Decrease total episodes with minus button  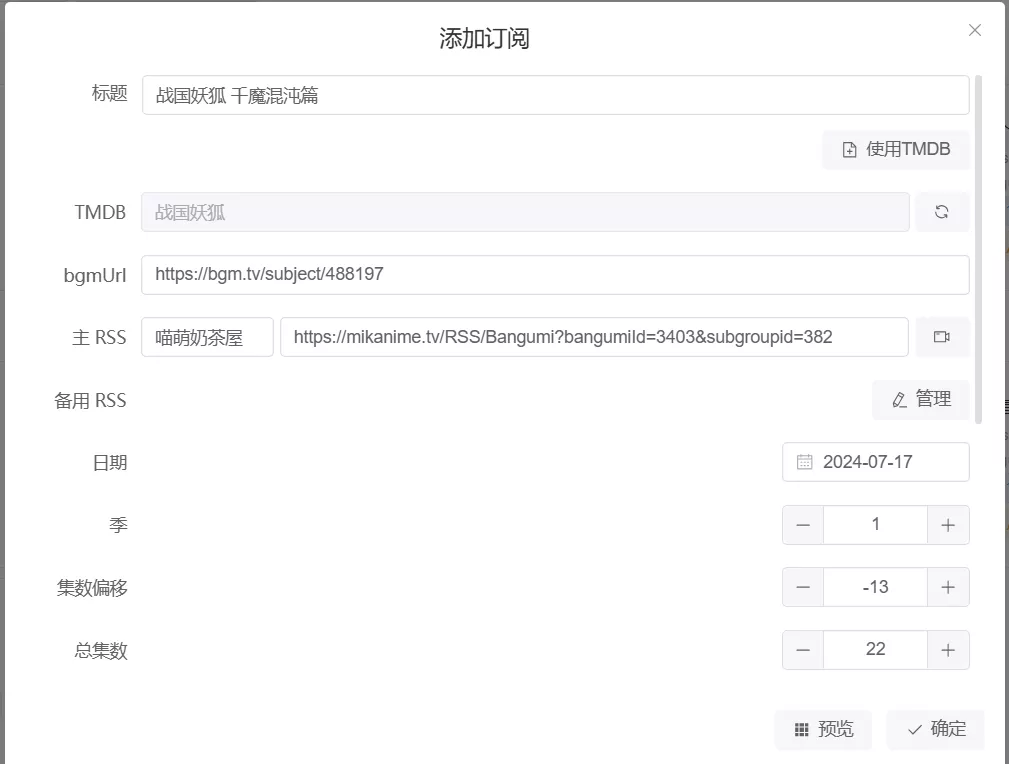[x=803, y=650]
